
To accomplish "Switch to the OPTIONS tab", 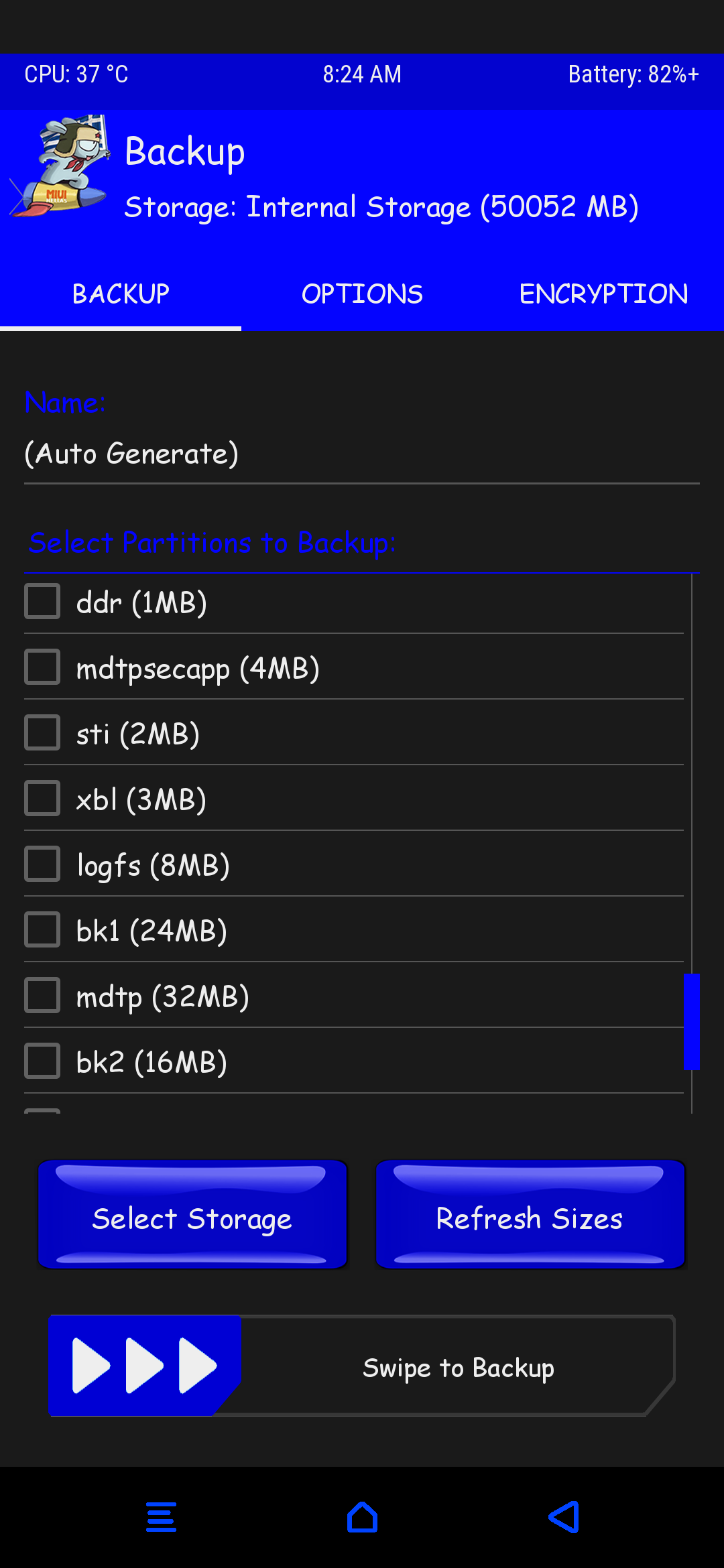I will click(x=362, y=293).
